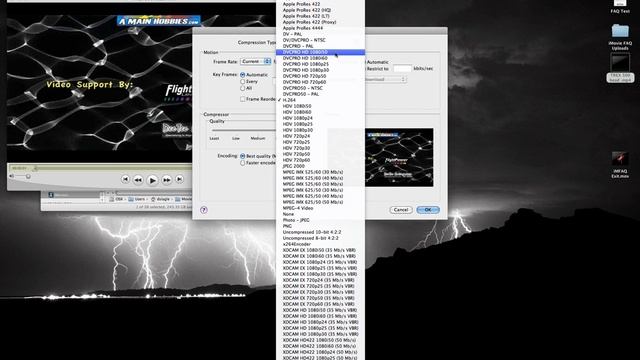
Task: Choose XDCAM EX 1080i50 (35 Mb/s VBR)
Action: point(320,250)
